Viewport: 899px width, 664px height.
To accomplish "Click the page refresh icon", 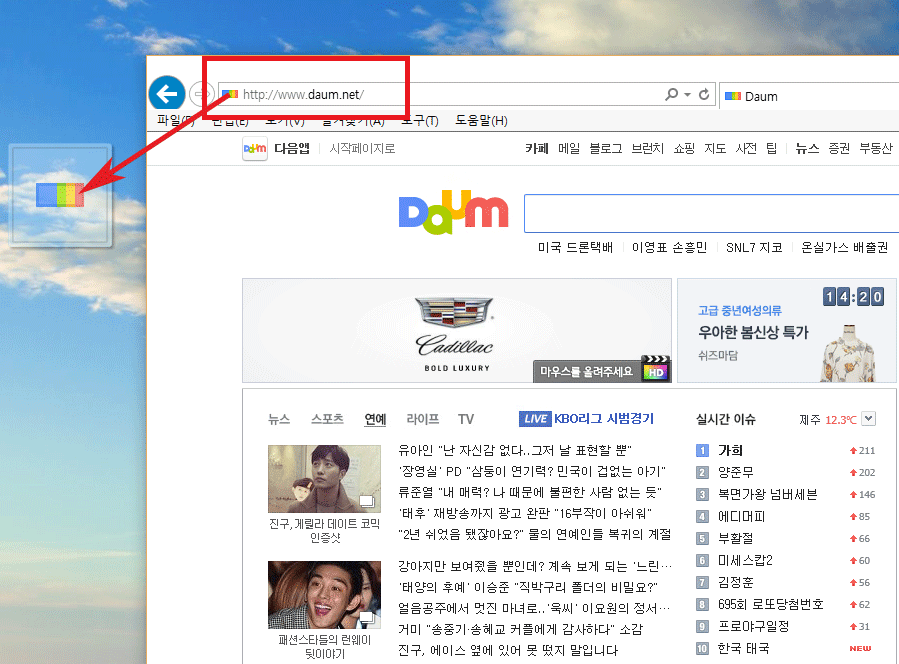I will click(x=704, y=94).
